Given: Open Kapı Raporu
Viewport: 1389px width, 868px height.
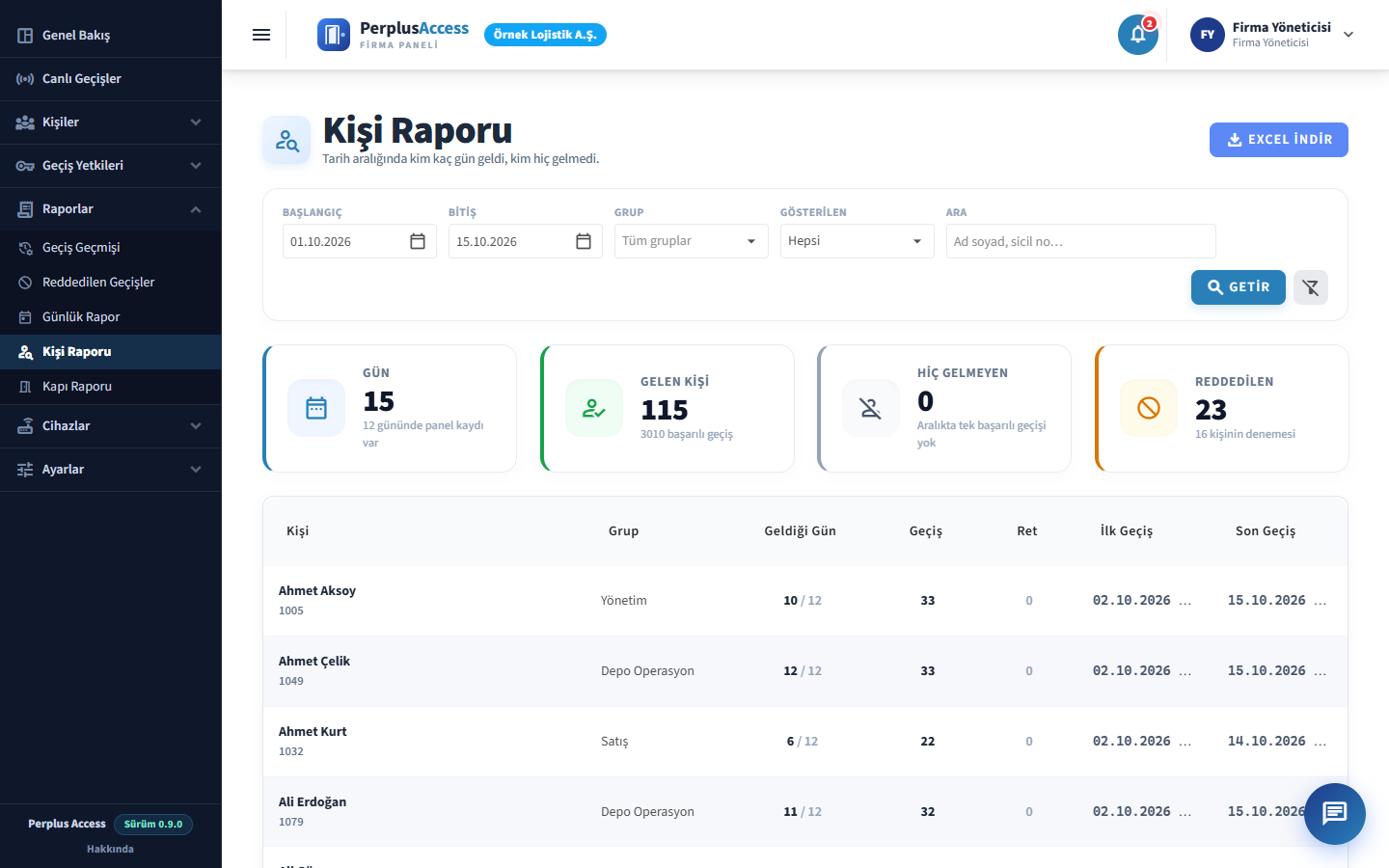Looking at the screenshot, I should [x=111, y=387].
